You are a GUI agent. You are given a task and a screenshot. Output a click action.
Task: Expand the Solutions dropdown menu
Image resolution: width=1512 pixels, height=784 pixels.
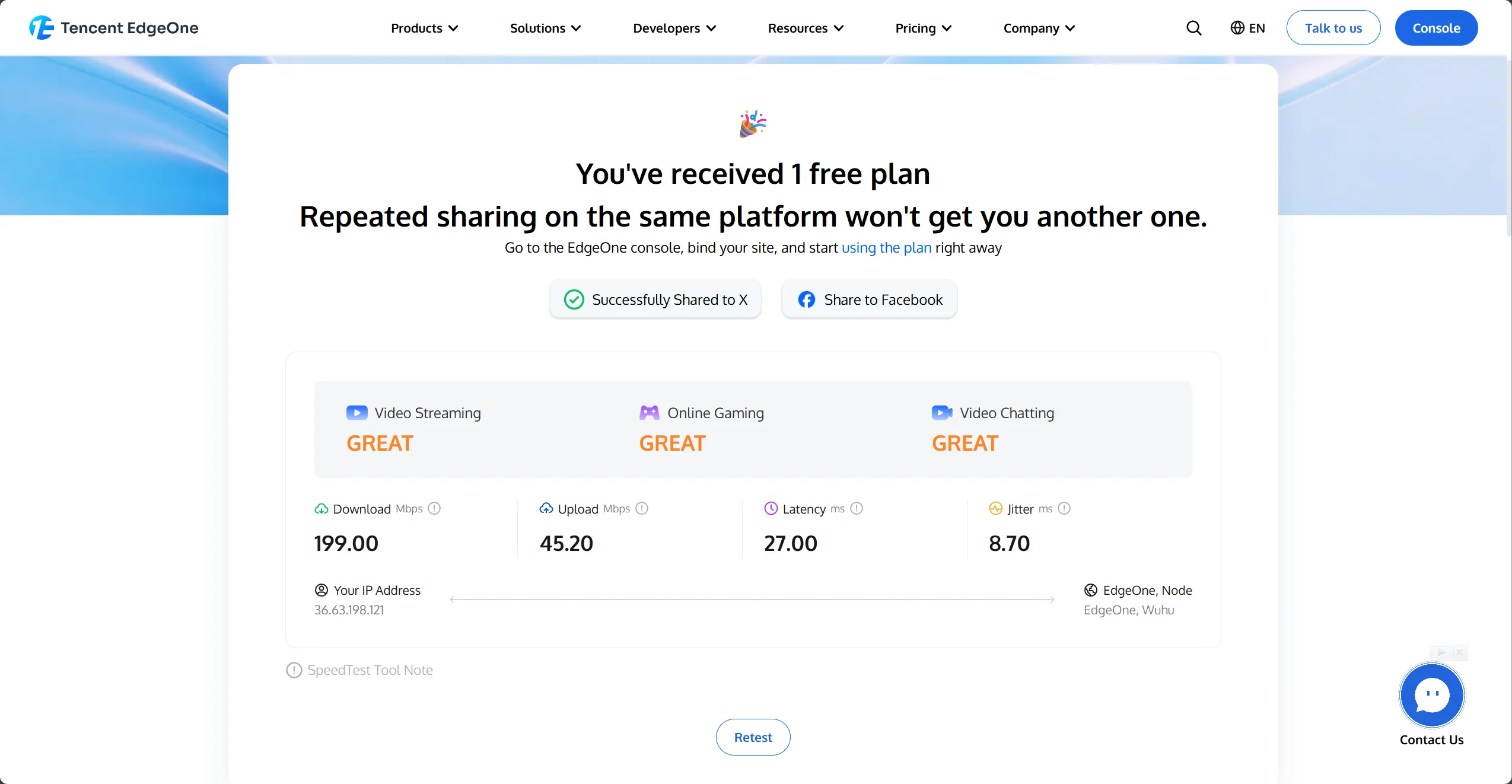point(545,28)
